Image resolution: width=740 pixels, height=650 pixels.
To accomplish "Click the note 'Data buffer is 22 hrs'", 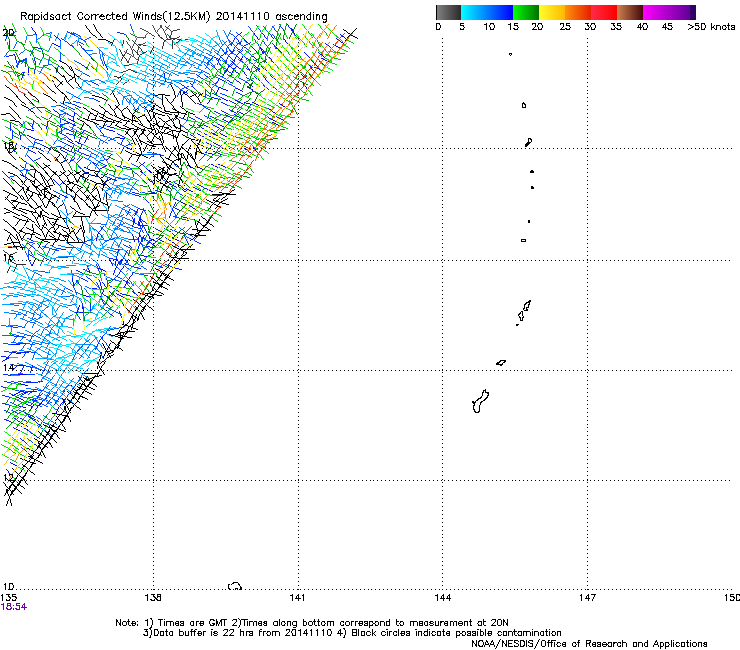I will pyautogui.click(x=204, y=633).
